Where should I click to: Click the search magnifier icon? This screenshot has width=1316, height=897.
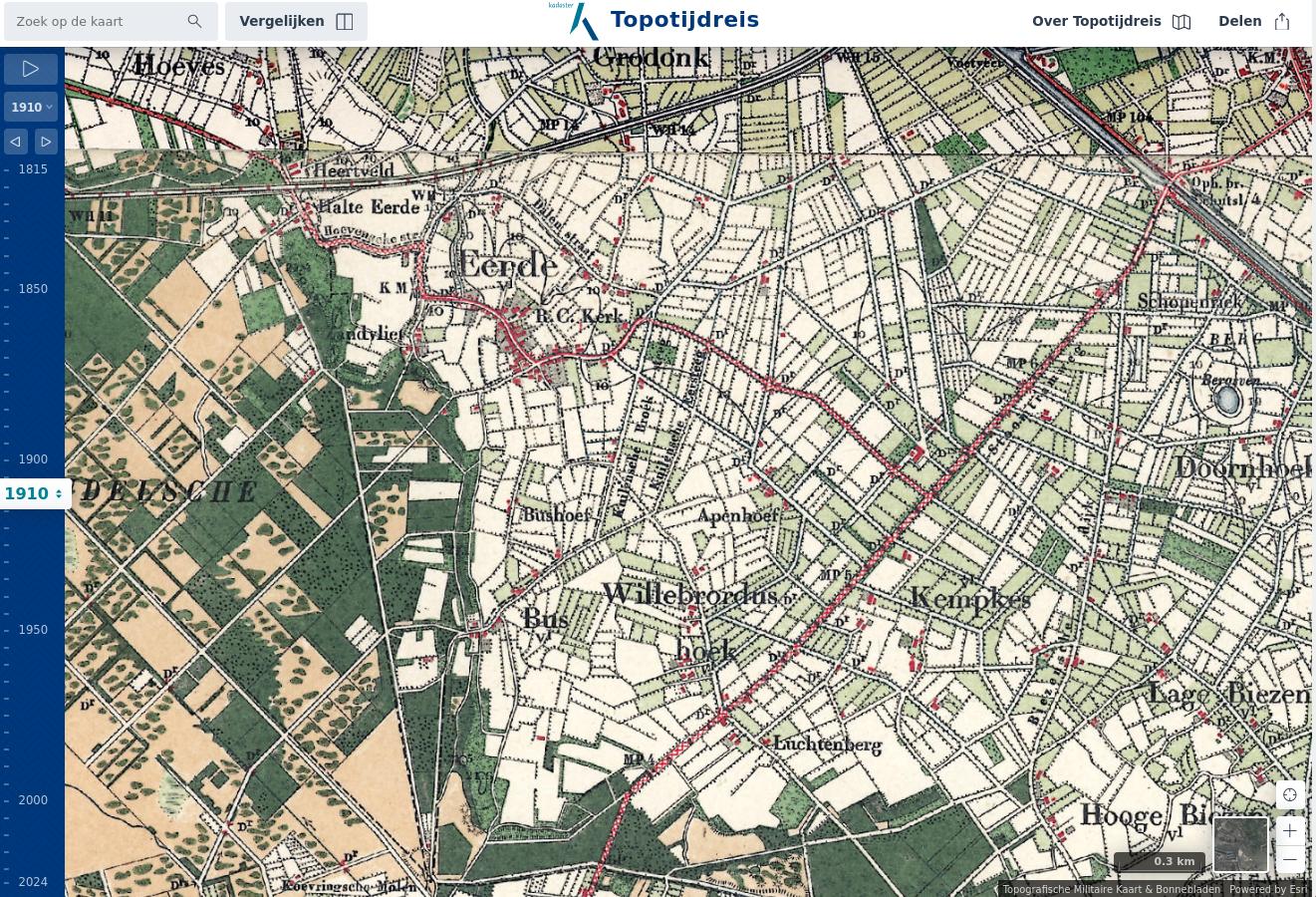[194, 21]
